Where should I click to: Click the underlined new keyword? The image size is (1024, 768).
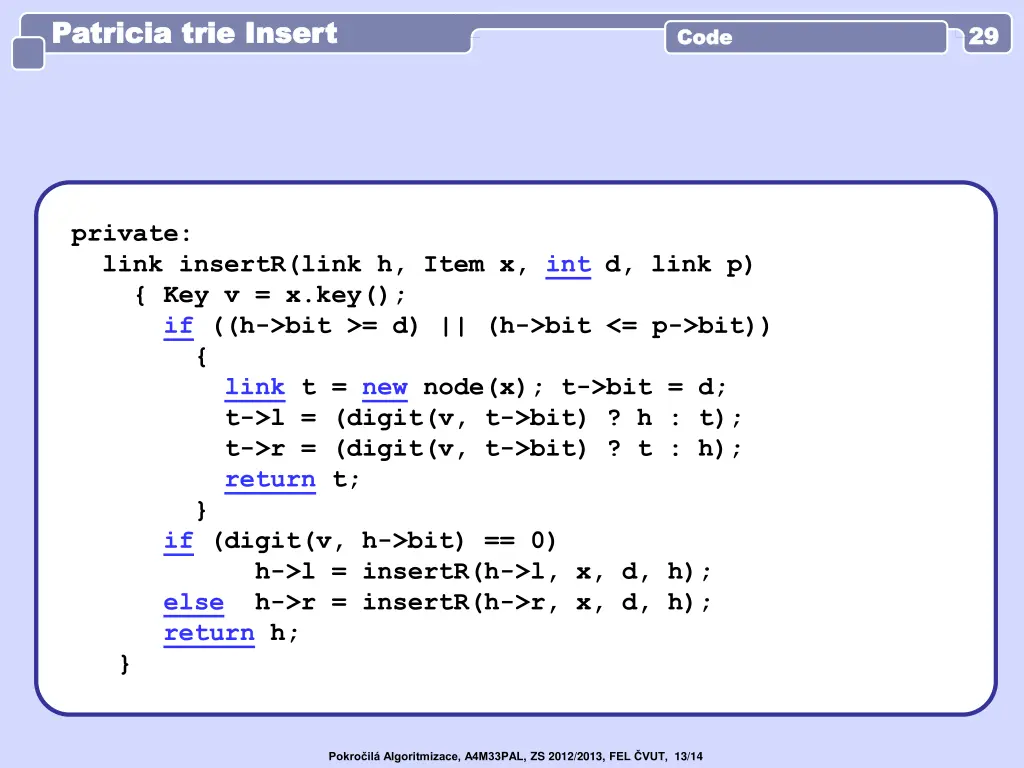[384, 388]
